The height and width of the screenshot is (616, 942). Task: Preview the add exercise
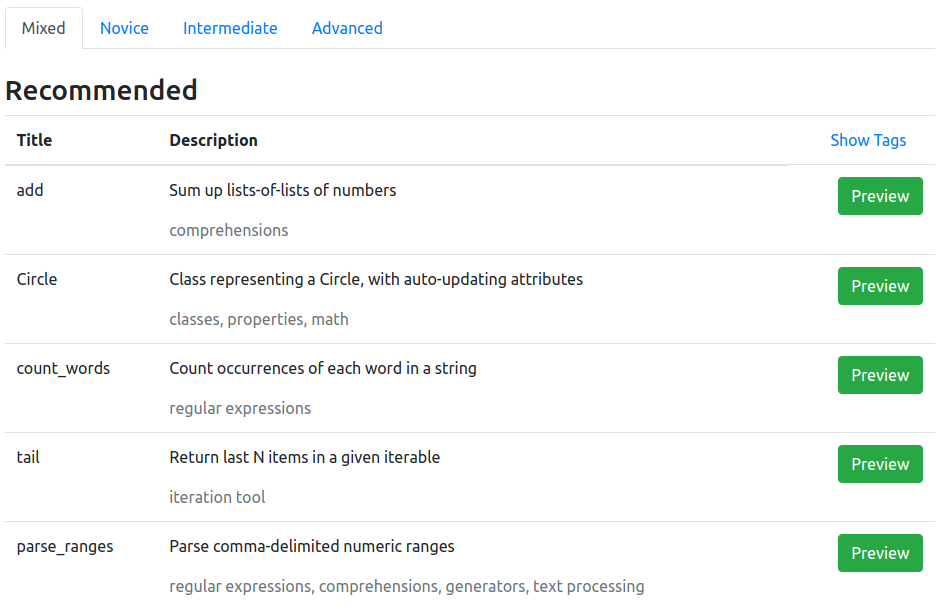coord(879,196)
